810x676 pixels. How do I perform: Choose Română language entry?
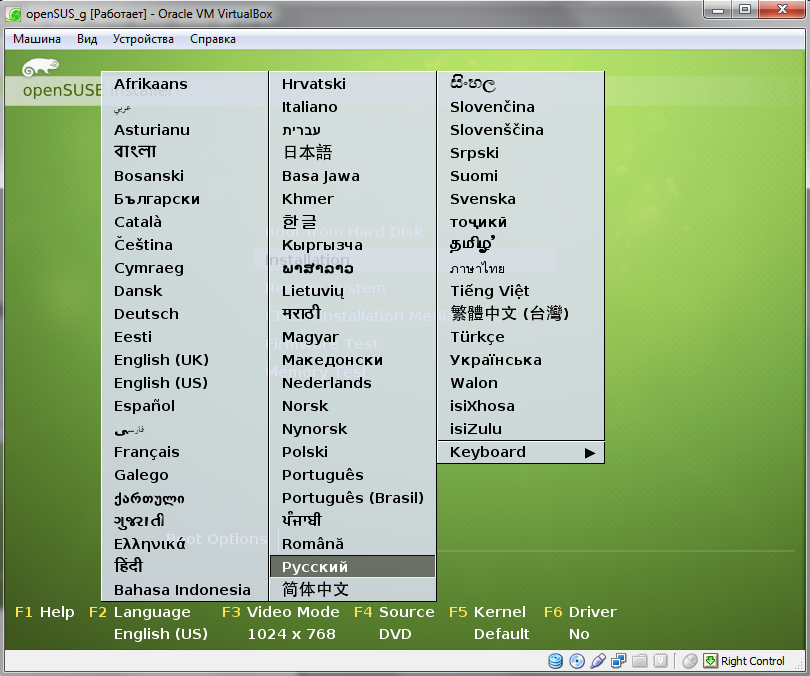(352, 544)
